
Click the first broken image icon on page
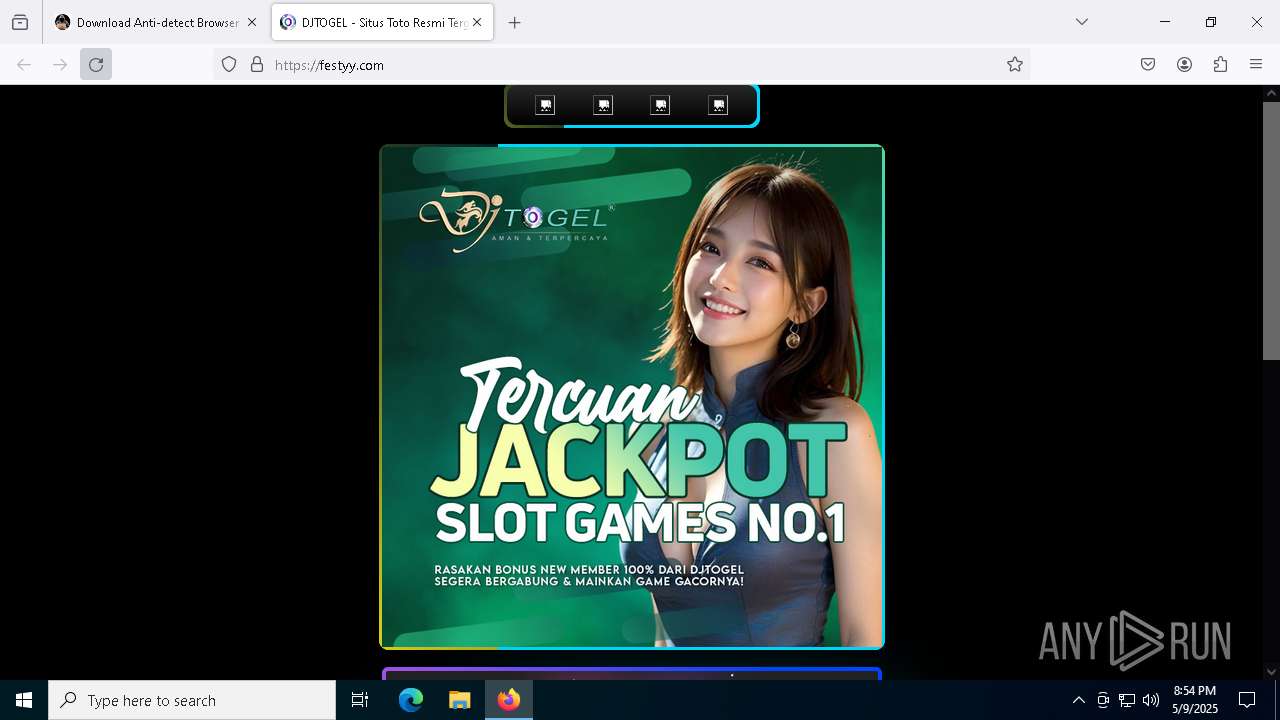pos(545,105)
